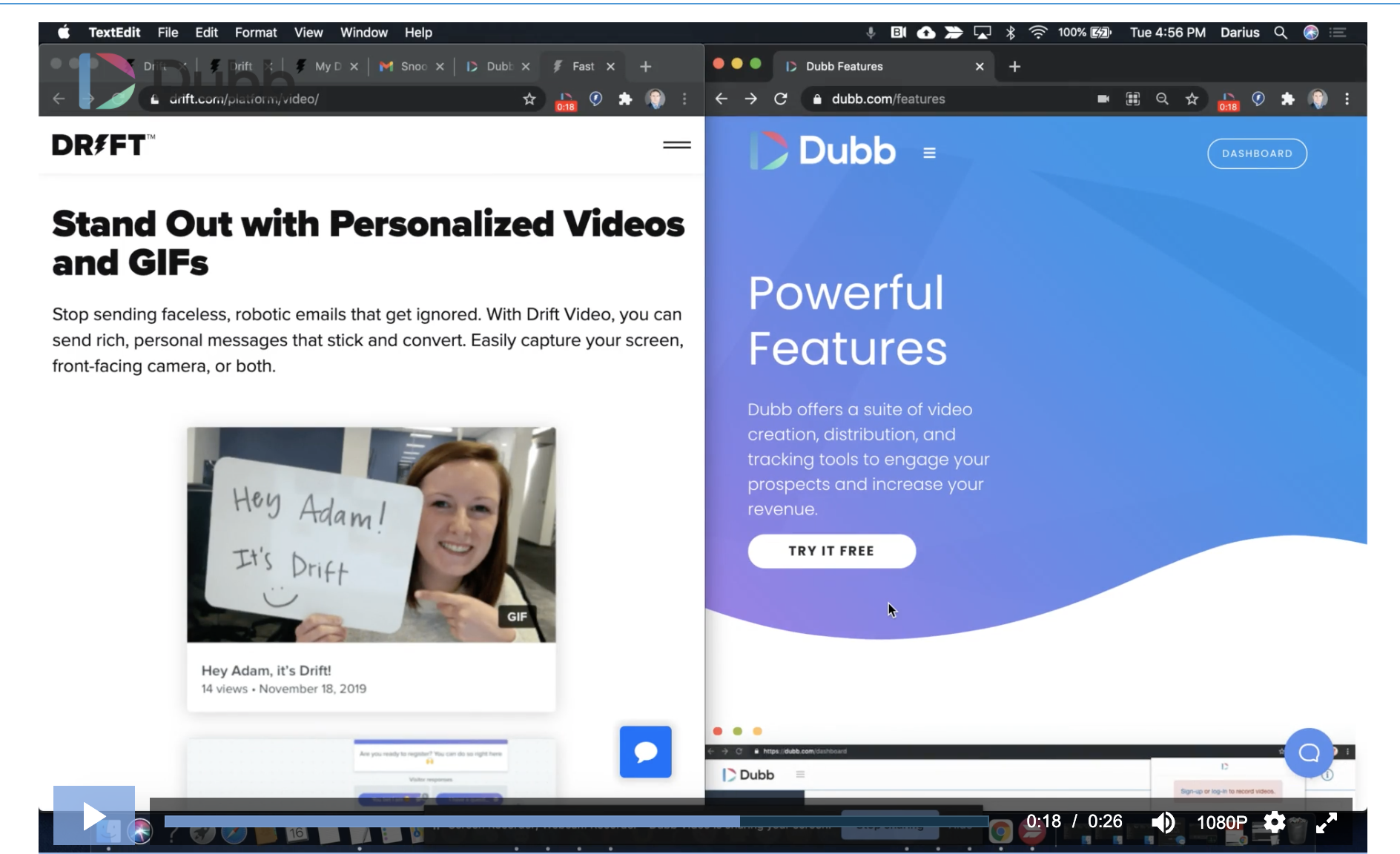Click the 'Hey Adam, it's Drift!' title
Viewport: 1400px width, 854px height.
(x=266, y=670)
